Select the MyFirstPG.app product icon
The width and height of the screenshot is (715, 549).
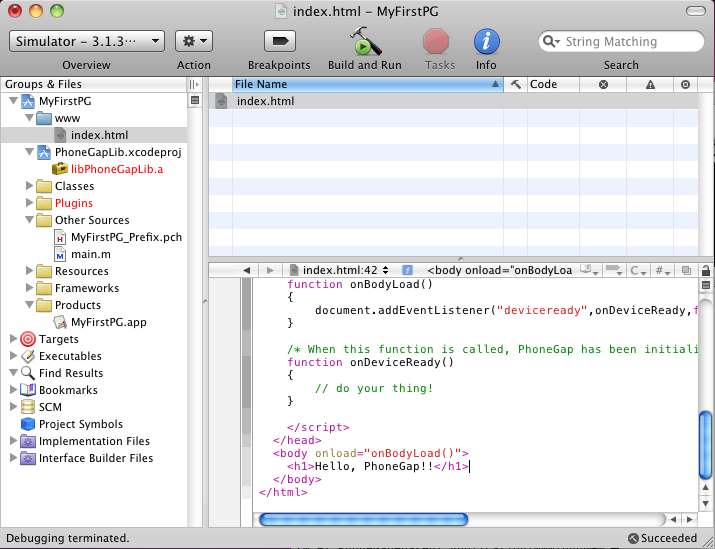pyautogui.click(x=60, y=322)
